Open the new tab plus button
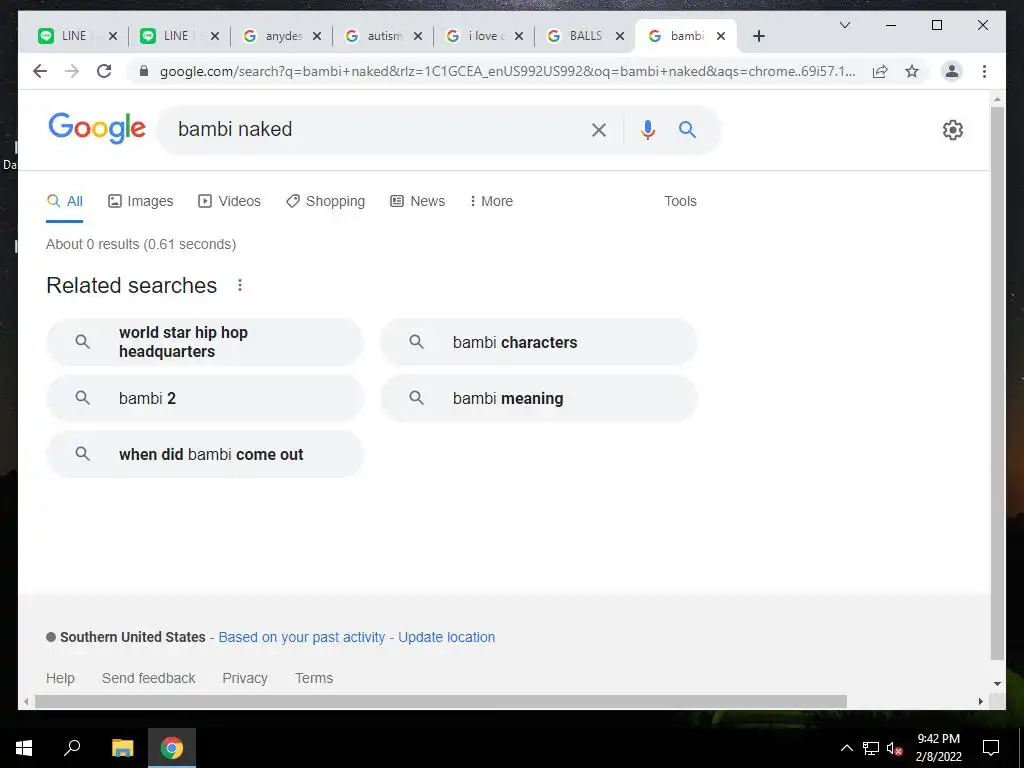The height and width of the screenshot is (768, 1024). click(x=758, y=36)
